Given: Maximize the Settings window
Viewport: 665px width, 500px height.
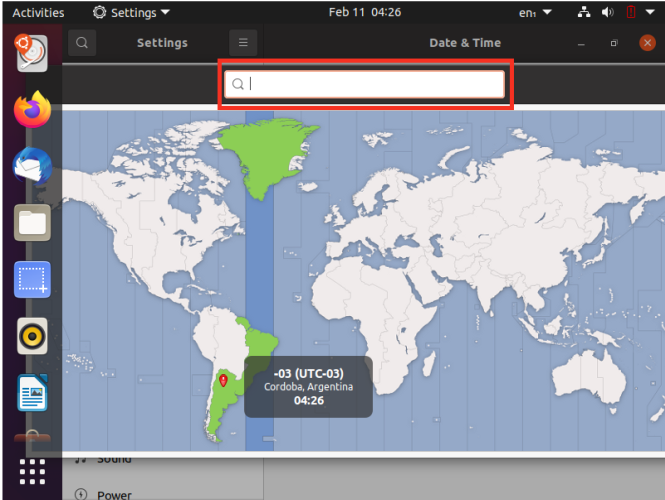Looking at the screenshot, I should pyautogui.click(x=614, y=43).
